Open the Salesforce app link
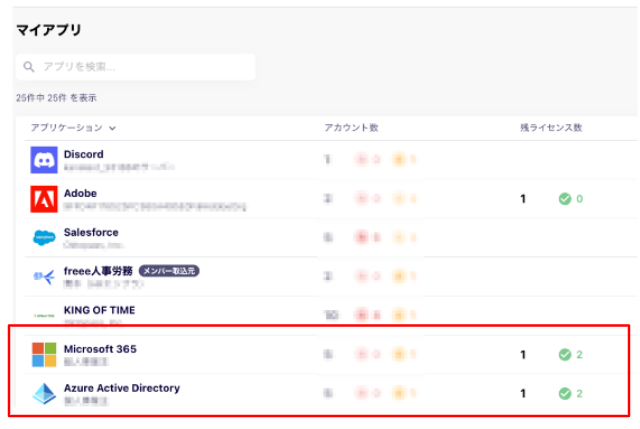This screenshot has height=429, width=640. 91,232
